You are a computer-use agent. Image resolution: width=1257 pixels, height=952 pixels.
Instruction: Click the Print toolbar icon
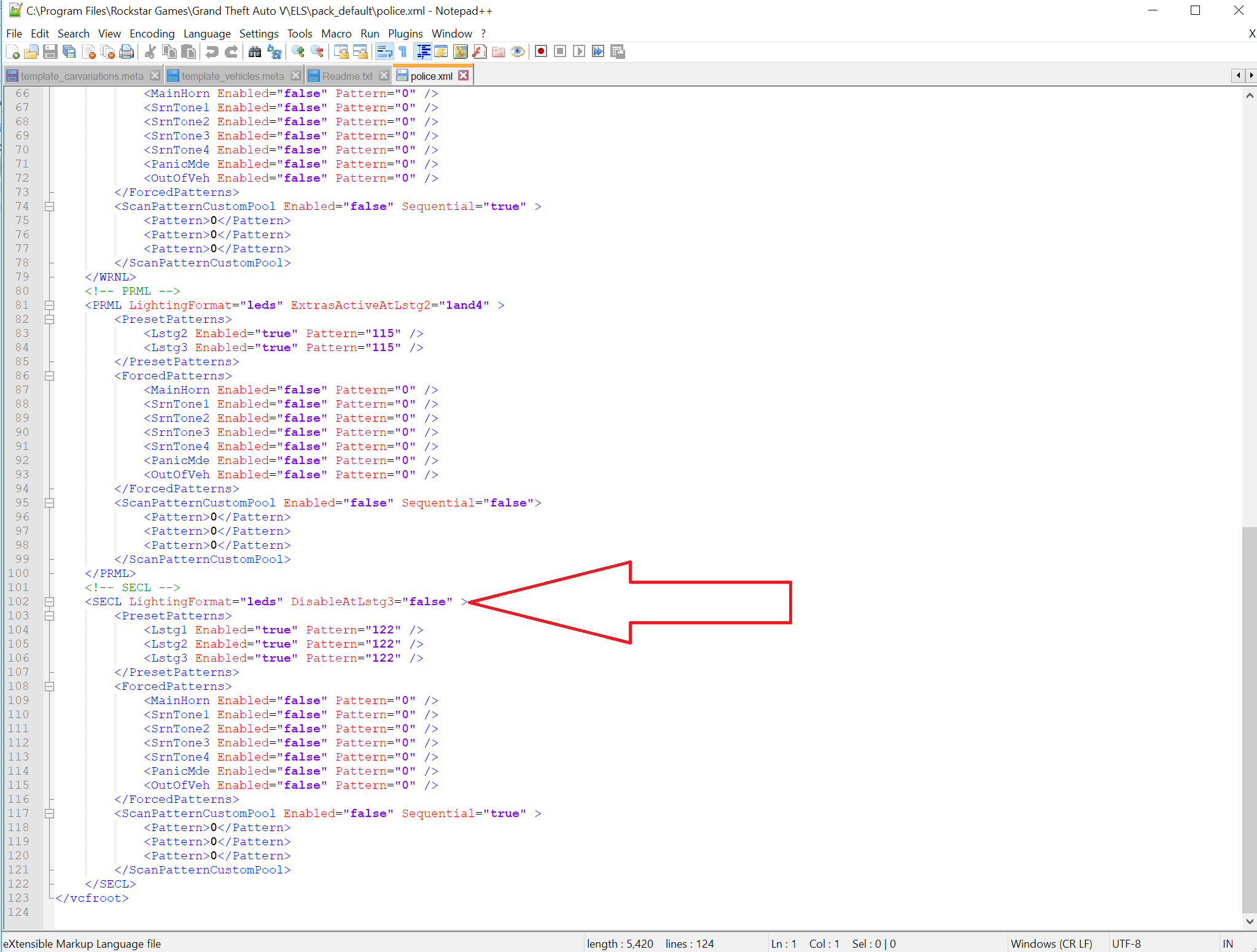(126, 52)
